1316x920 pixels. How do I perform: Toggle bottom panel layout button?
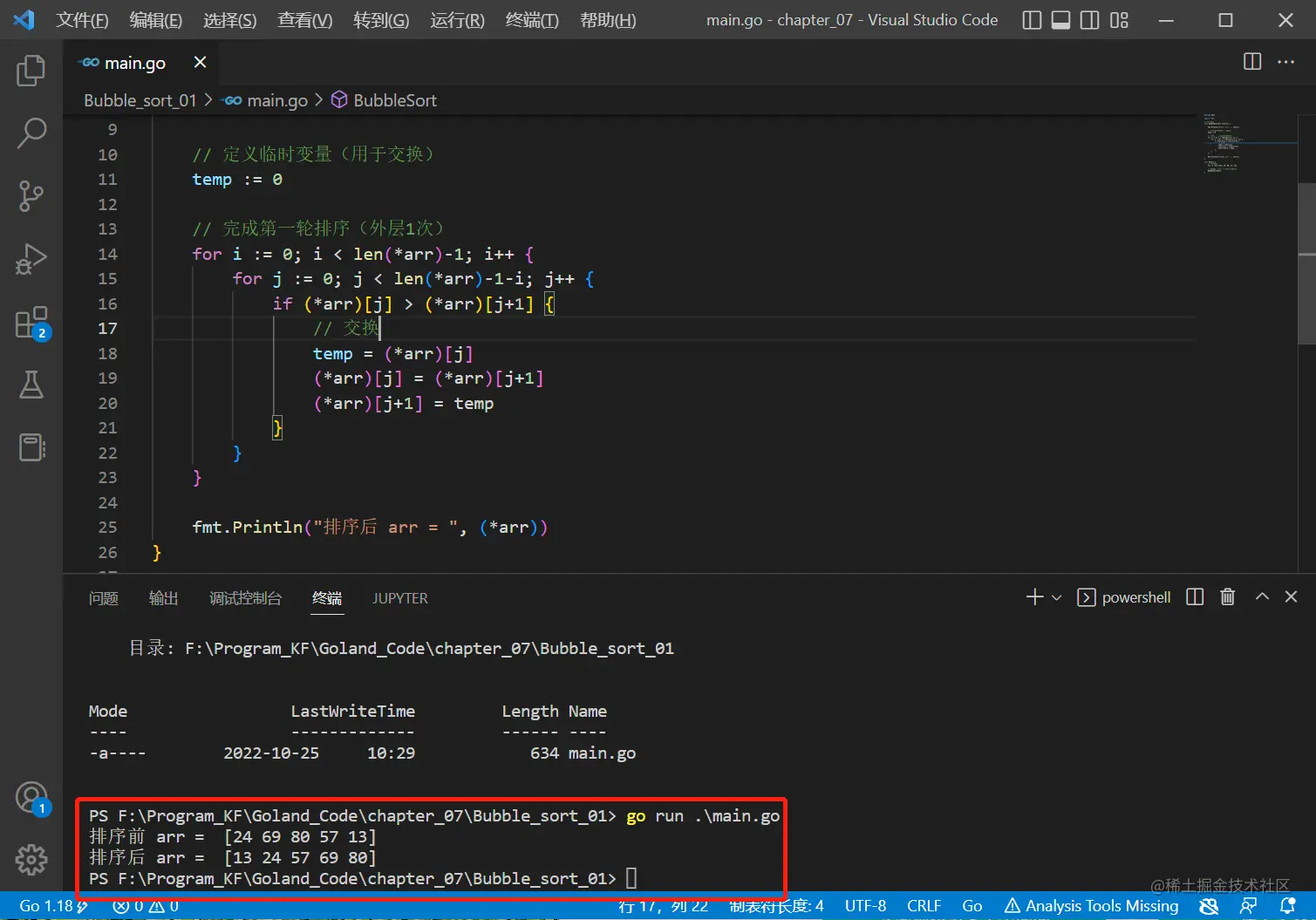pyautogui.click(x=1060, y=19)
